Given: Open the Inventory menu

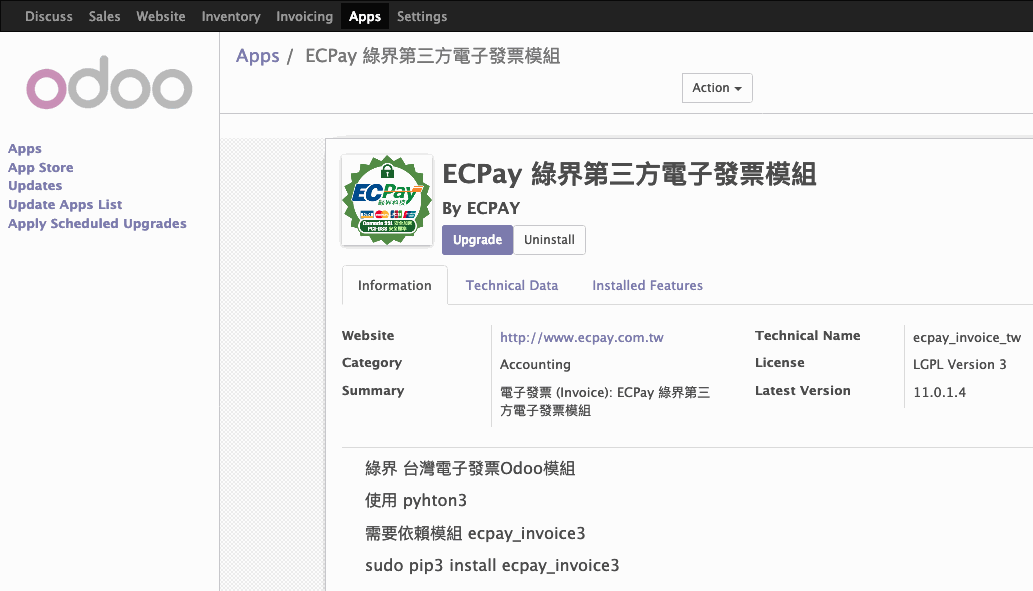Looking at the screenshot, I should click(231, 16).
